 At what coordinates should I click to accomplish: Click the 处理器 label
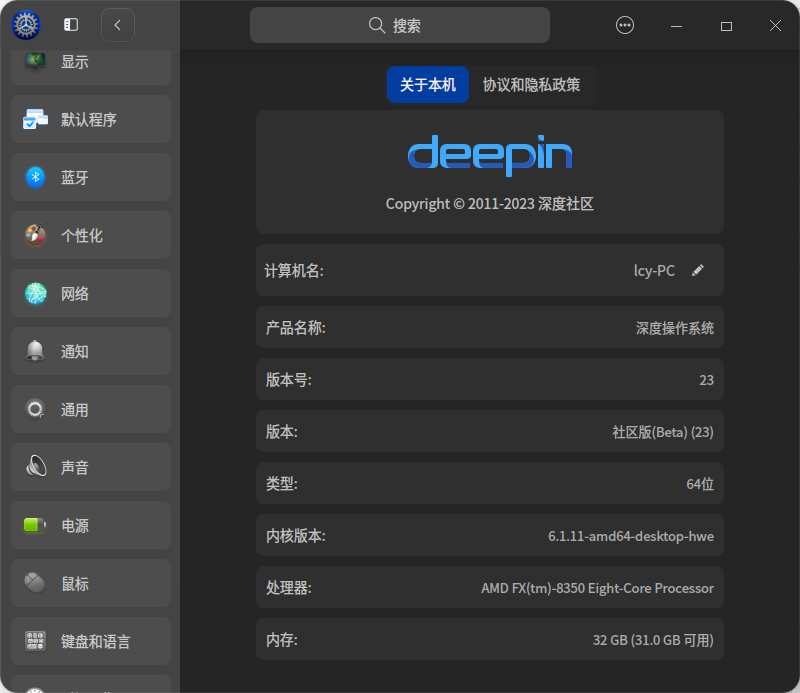click(288, 588)
